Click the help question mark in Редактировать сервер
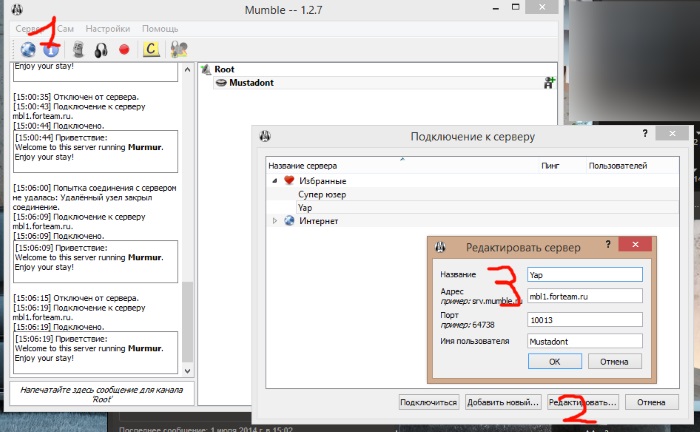Viewport: 700px width, 432px height. 608,244
